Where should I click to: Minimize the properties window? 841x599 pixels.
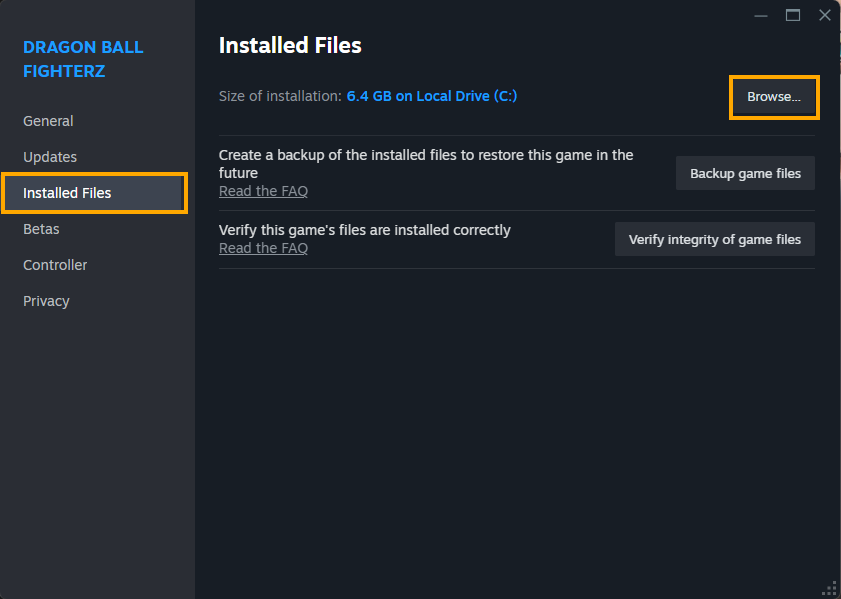coord(761,16)
